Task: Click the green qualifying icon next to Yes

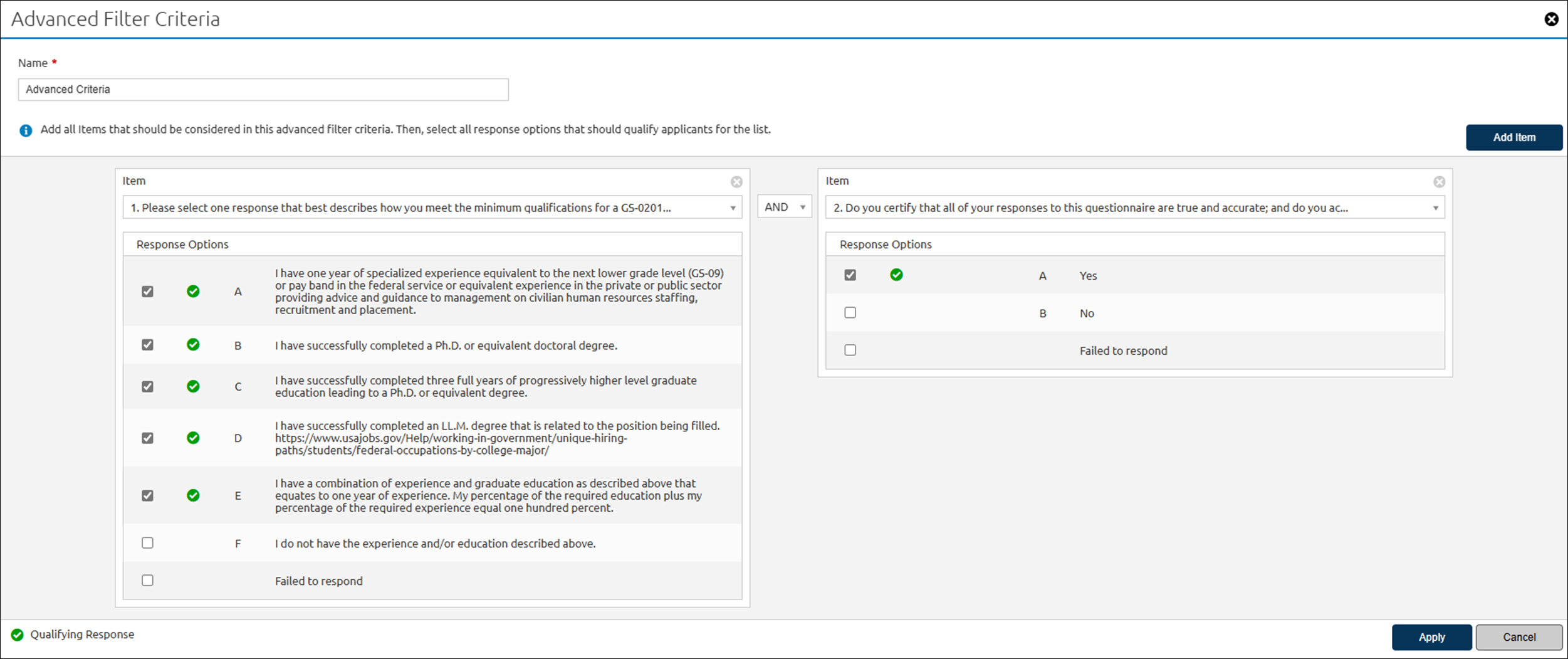Action: 896,275
